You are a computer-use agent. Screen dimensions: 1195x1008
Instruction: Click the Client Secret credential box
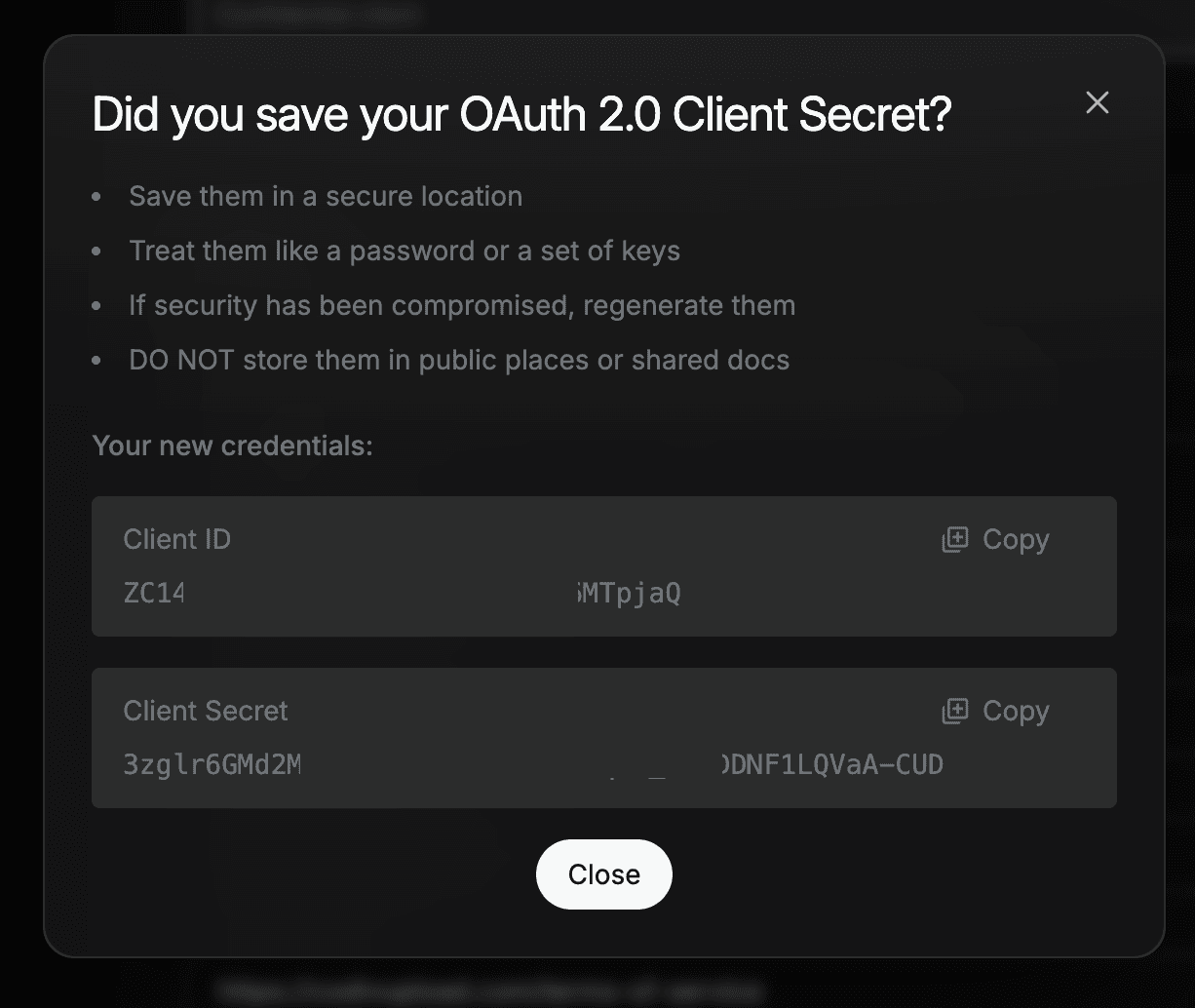coord(603,738)
